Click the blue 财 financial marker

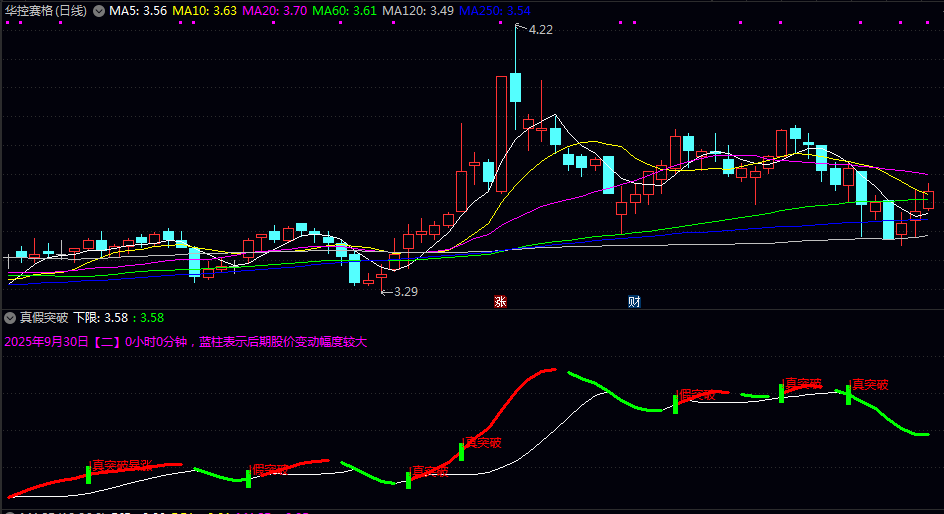pyautogui.click(x=634, y=302)
